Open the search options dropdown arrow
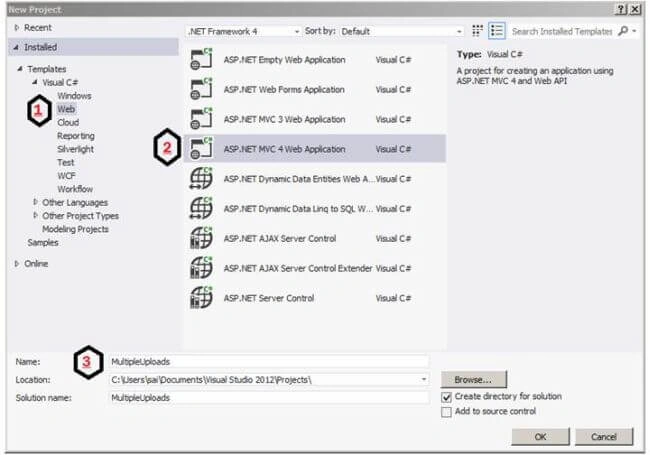 (x=634, y=31)
